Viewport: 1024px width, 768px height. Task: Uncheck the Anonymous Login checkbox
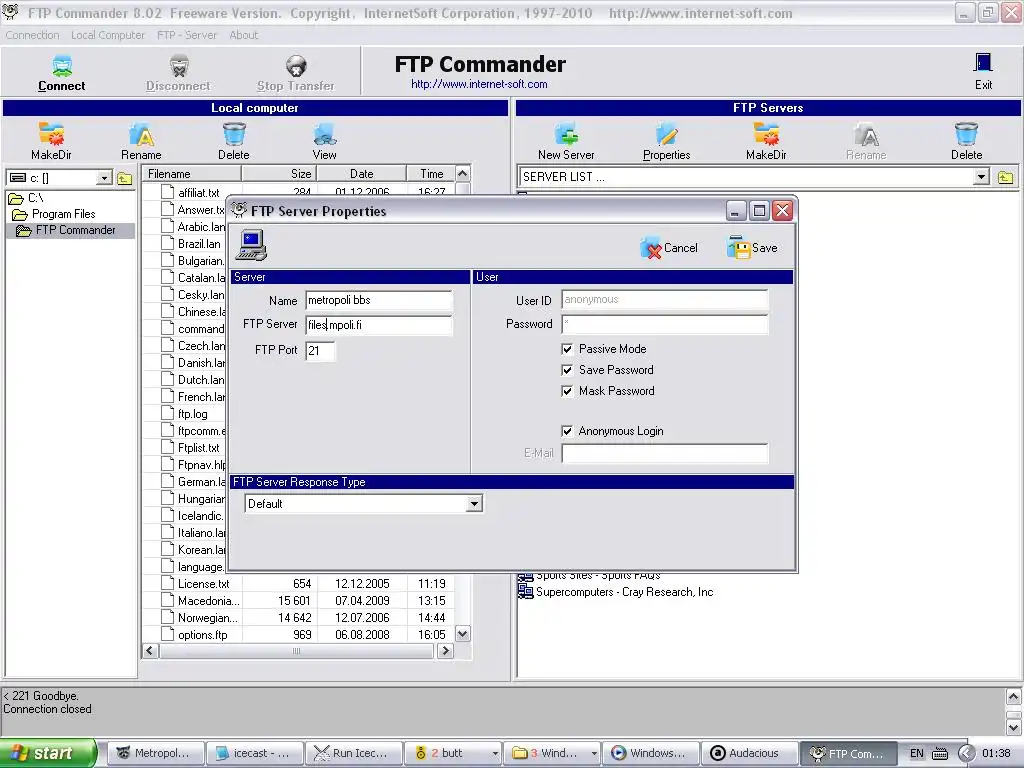click(567, 431)
